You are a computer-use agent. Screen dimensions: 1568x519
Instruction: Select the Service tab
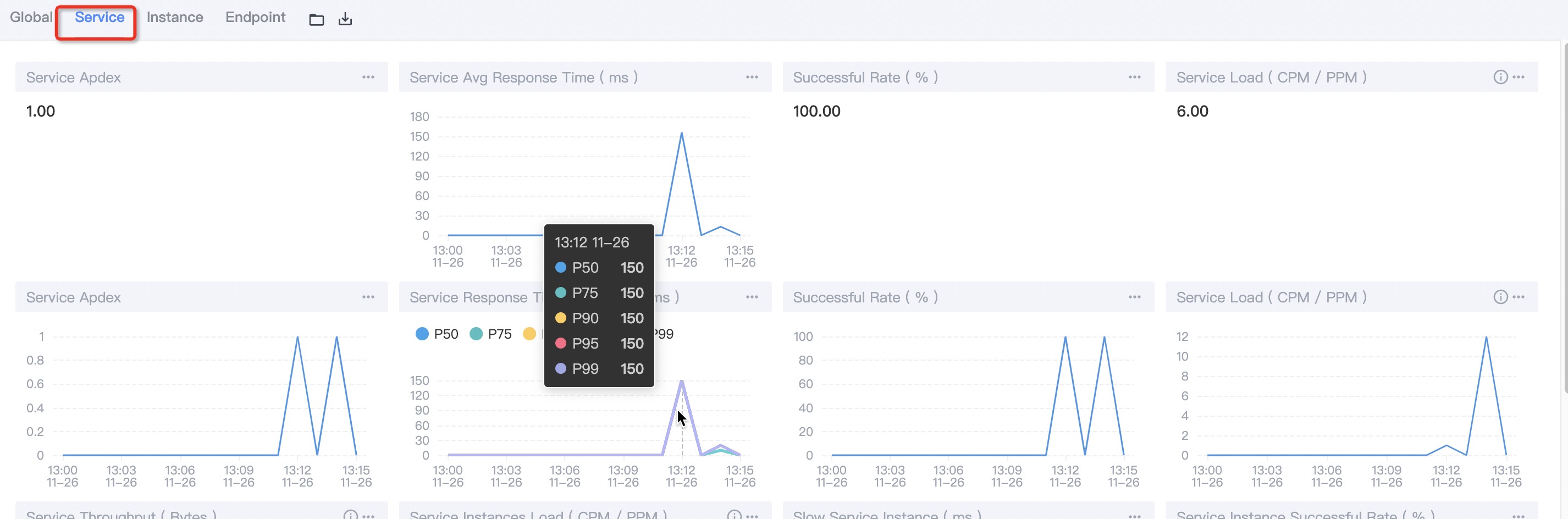click(99, 17)
